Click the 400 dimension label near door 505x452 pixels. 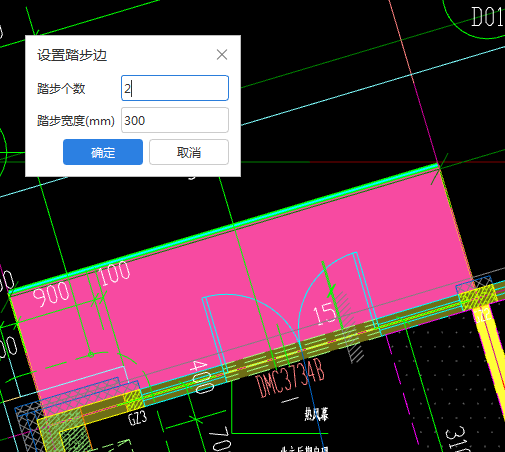202,377
